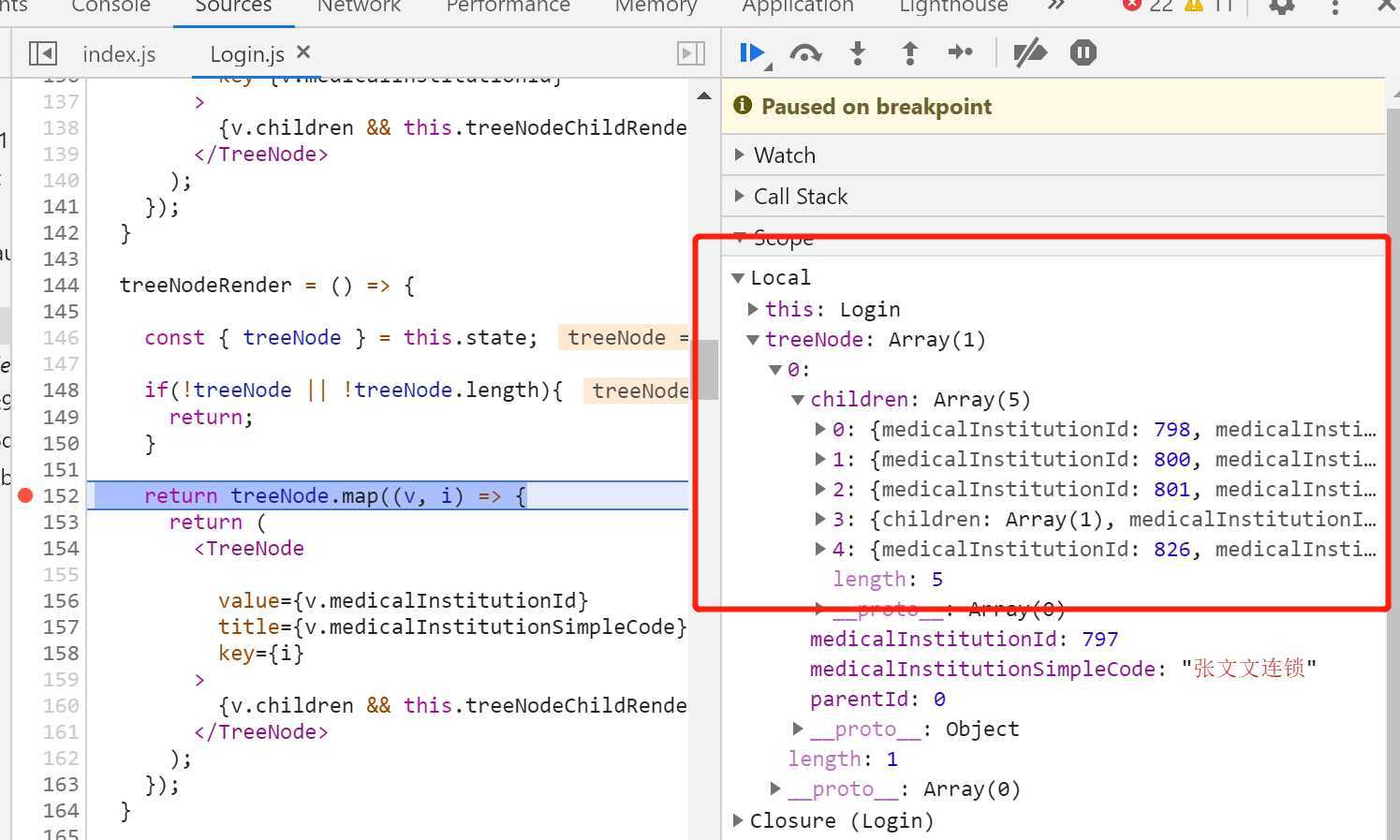Click the code editor vertical scrollbar thumb
Screen dimensions: 1400x840
pyautogui.click(x=708, y=369)
